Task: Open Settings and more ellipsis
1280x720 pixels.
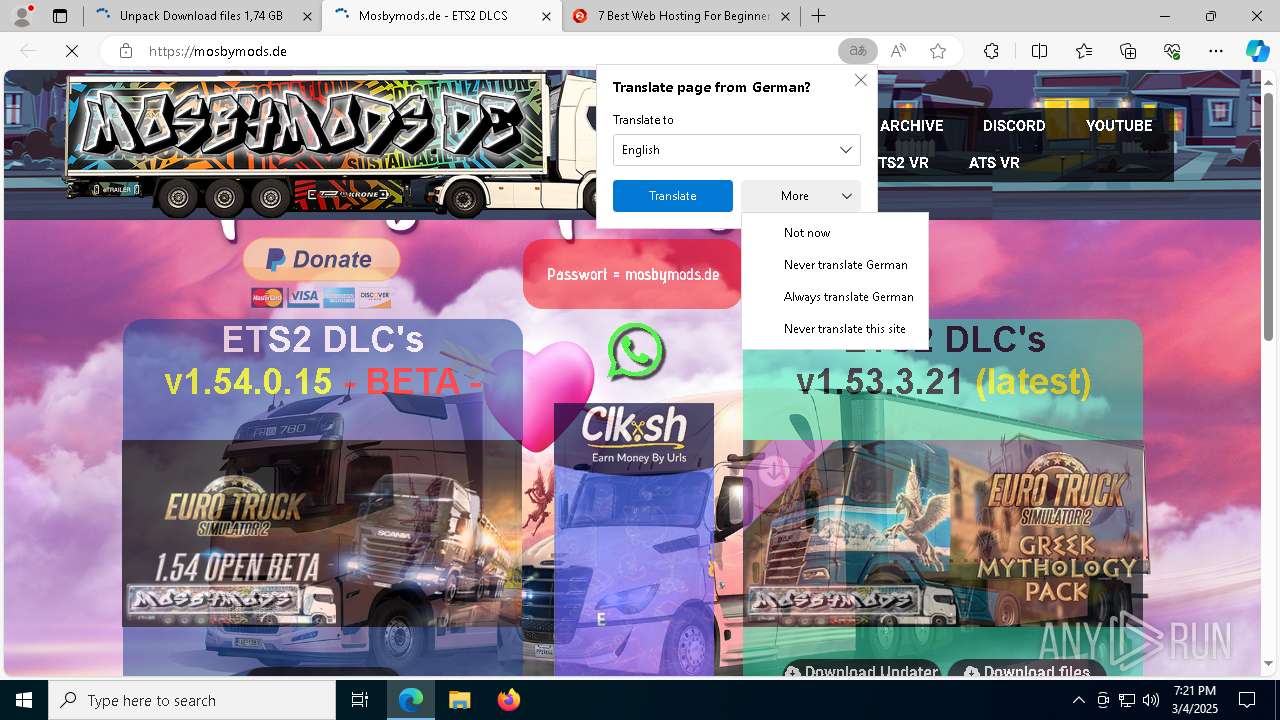Action: (1216, 51)
